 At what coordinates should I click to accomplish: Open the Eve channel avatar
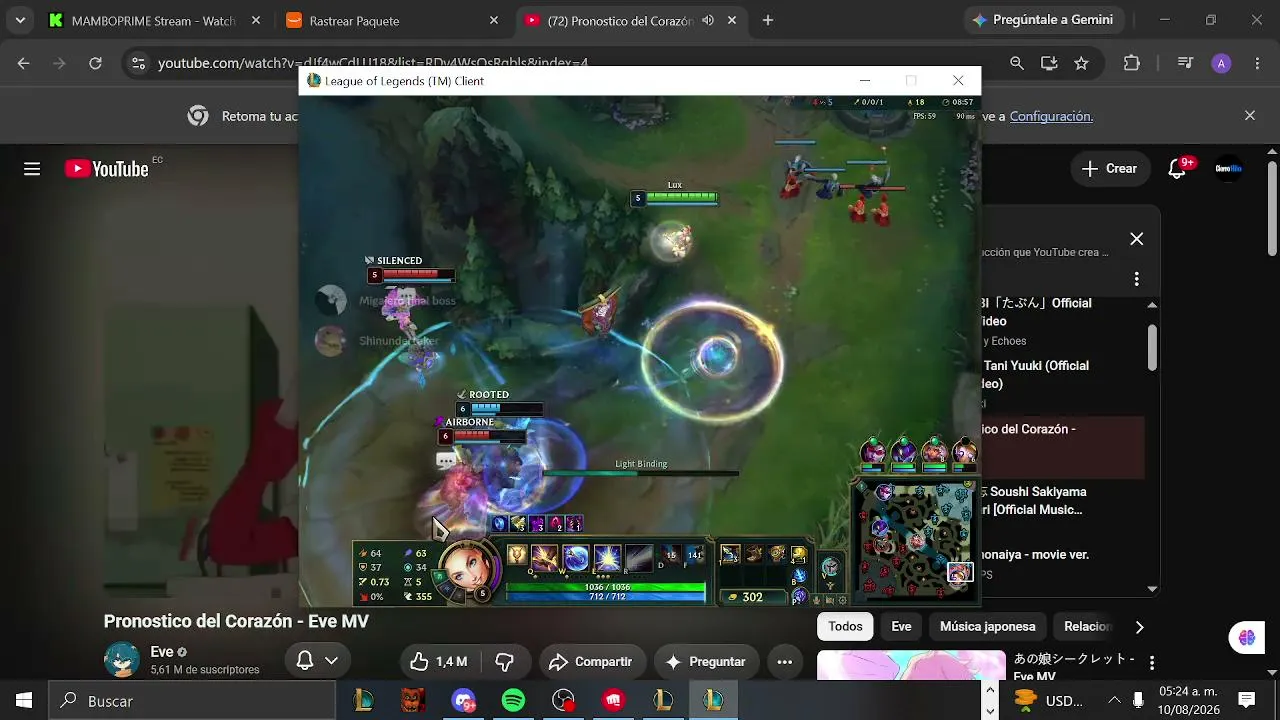pyautogui.click(x=122, y=660)
